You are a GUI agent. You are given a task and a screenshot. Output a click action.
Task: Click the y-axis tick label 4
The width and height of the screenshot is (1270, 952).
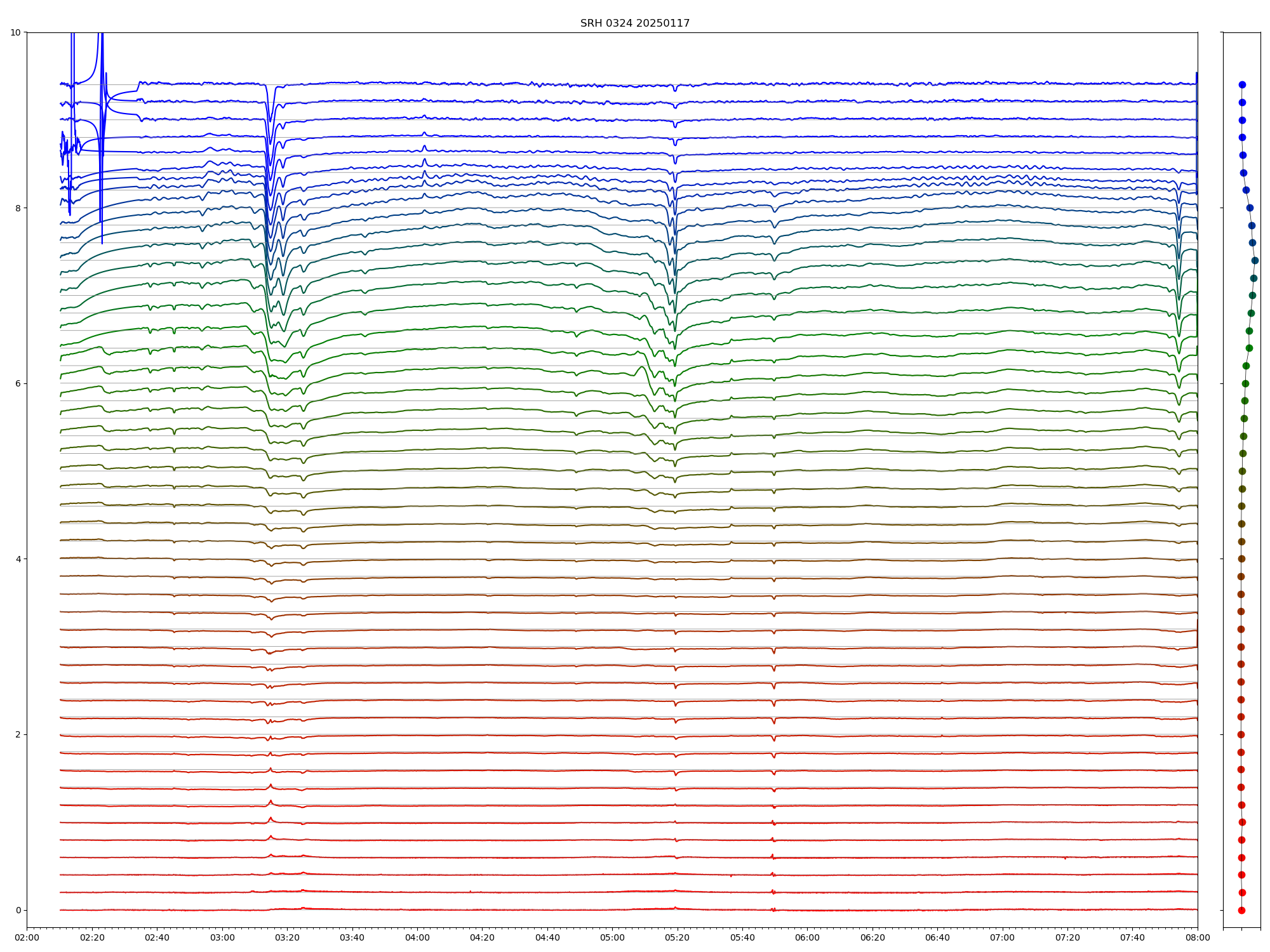18,559
